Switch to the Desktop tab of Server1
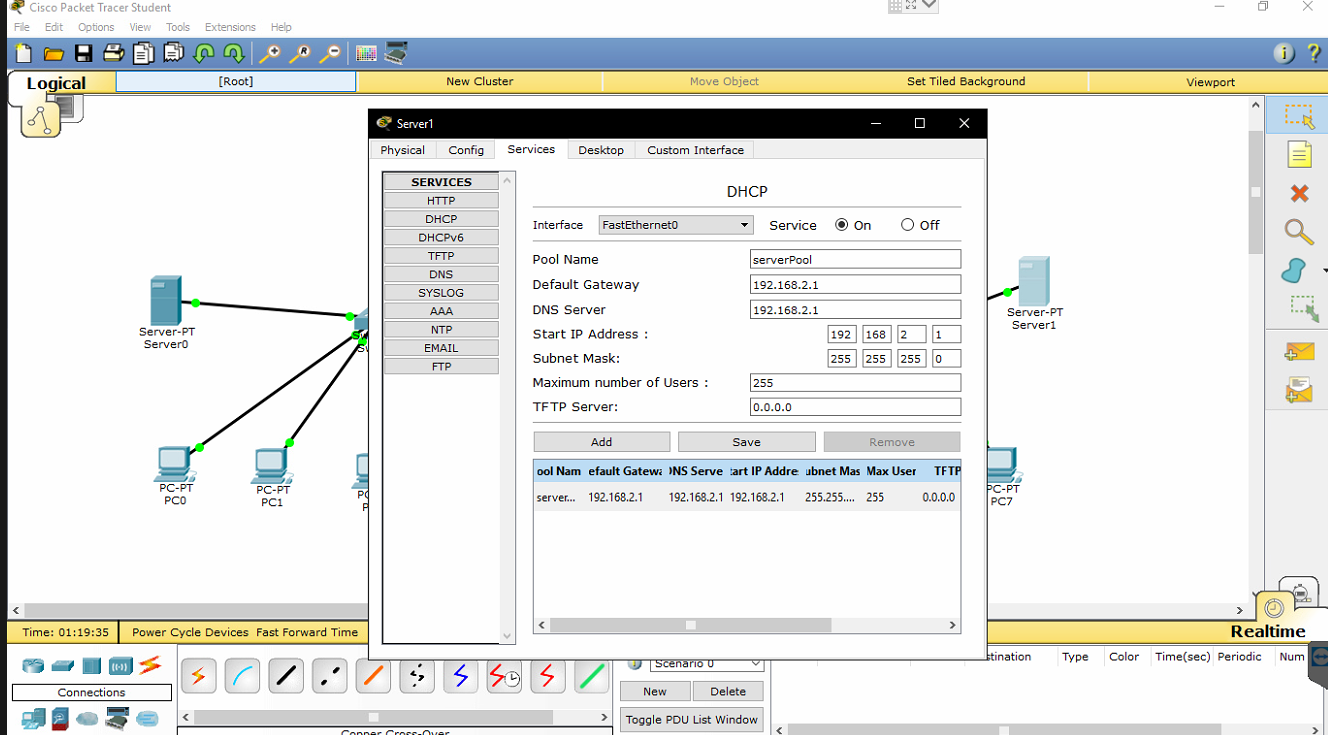The image size is (1328, 735). (x=601, y=150)
